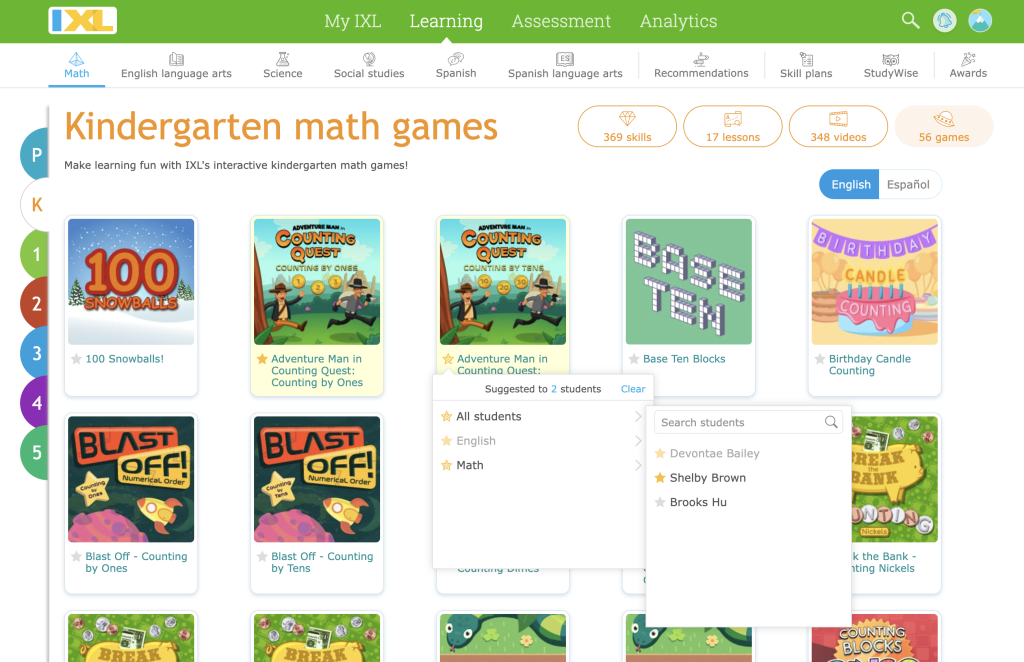
Task: Open the notifications bell icon
Action: click(944, 21)
